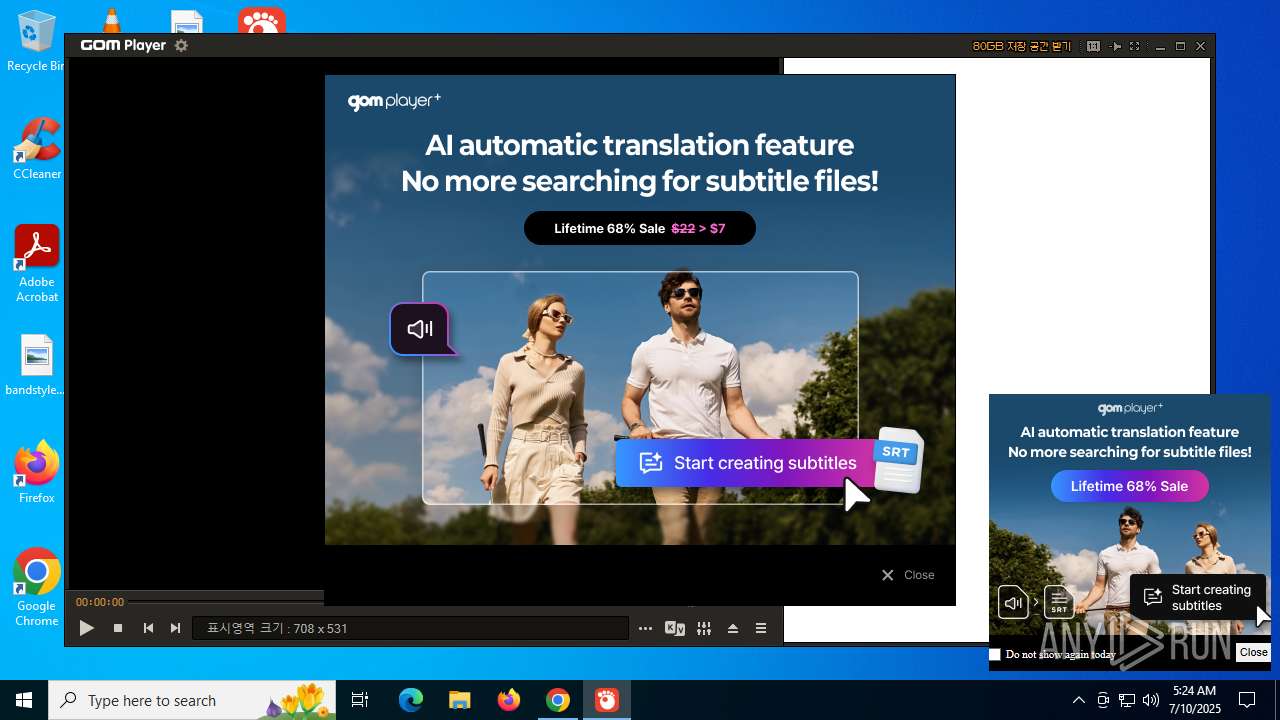Switch GOM Player to fullscreen mode

1134,46
